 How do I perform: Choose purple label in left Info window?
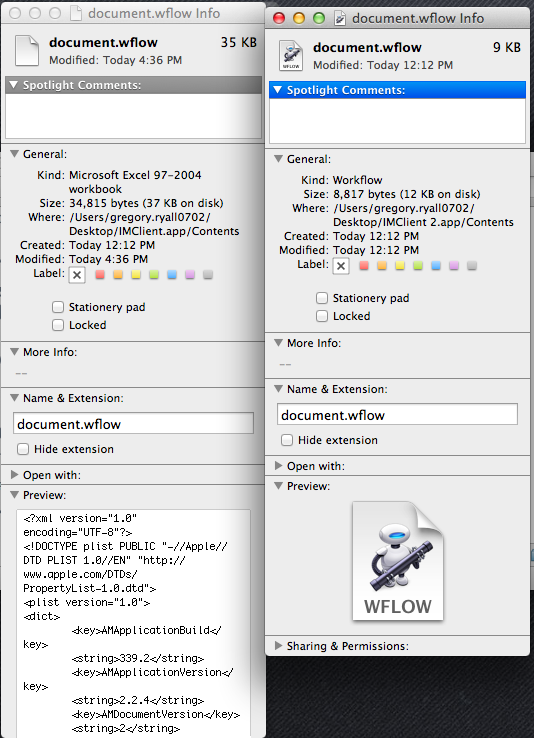[190, 274]
